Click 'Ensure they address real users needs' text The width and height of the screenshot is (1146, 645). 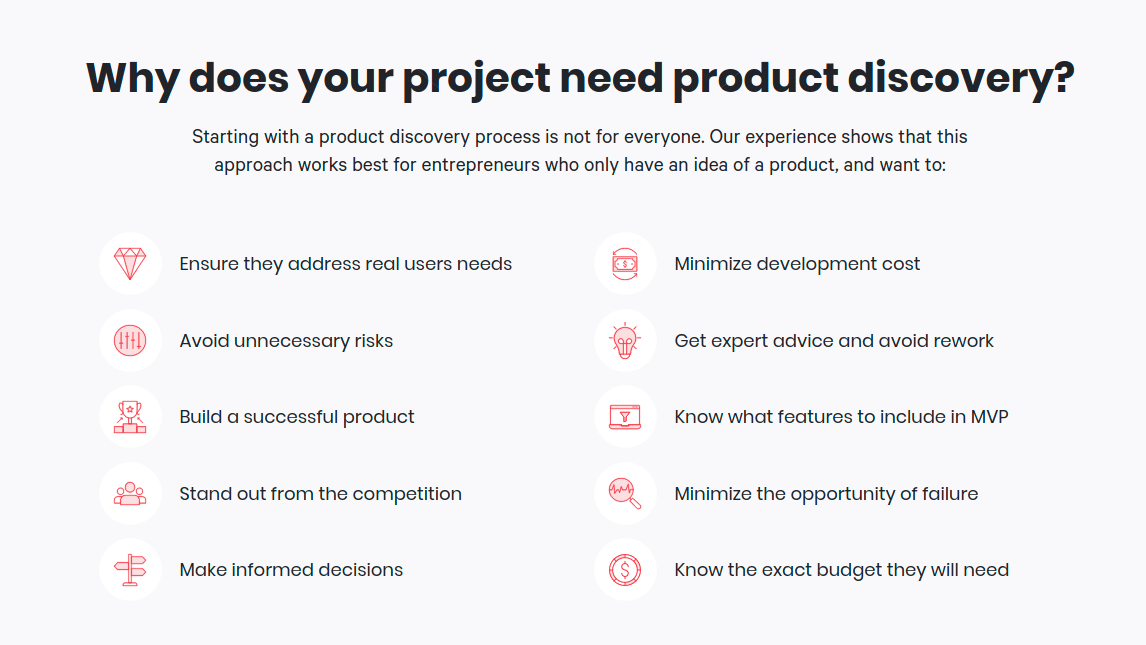(x=345, y=264)
